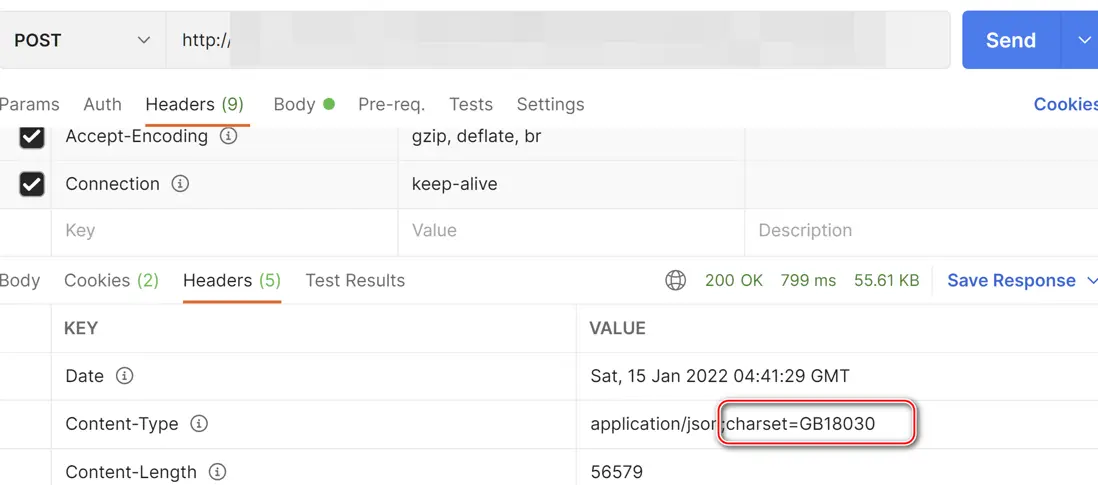Screen dimensions: 1098x485
Task: Click info icon next to Content-Length
Action: click(217, 472)
